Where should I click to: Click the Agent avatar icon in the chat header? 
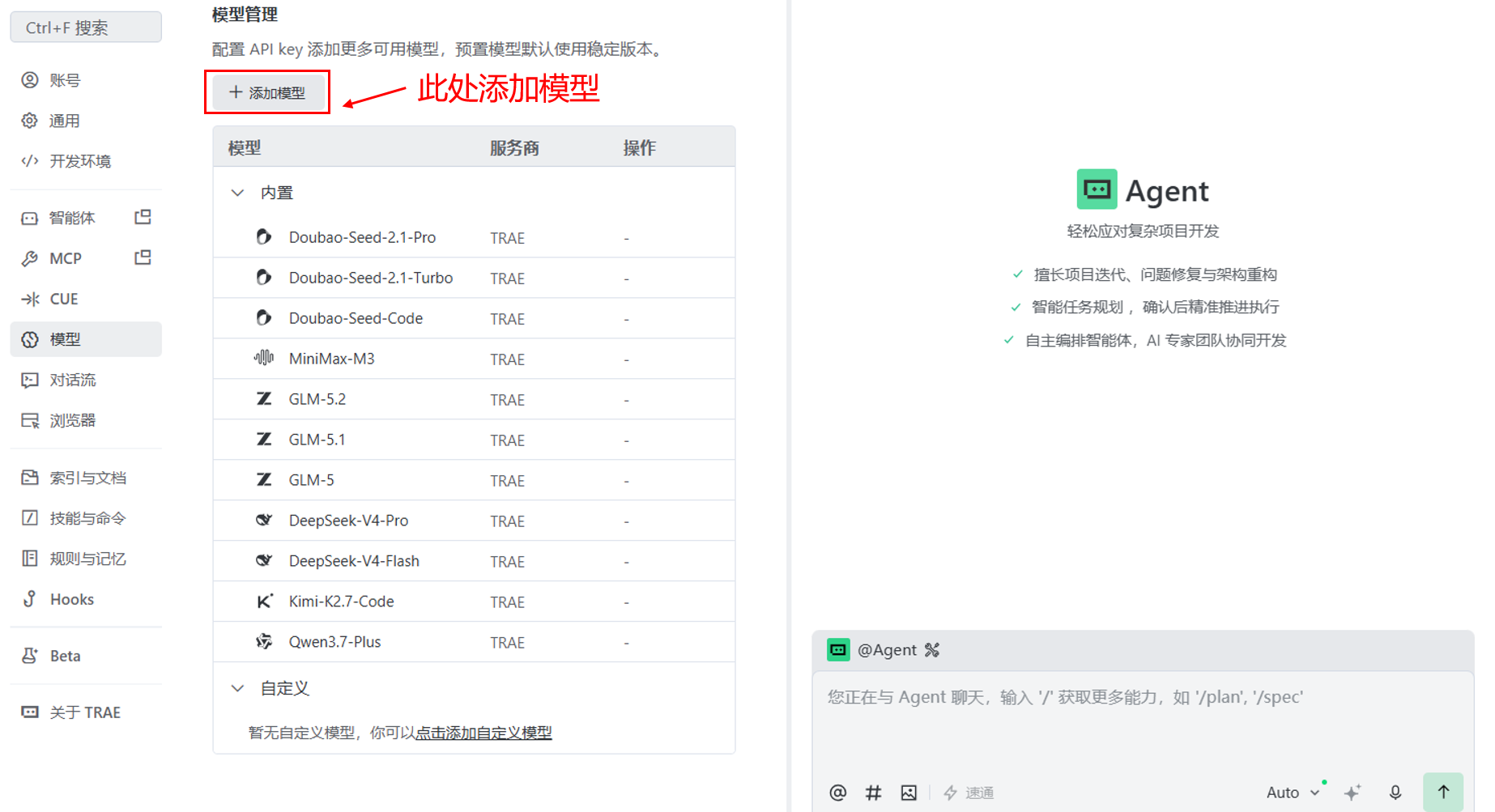838,650
